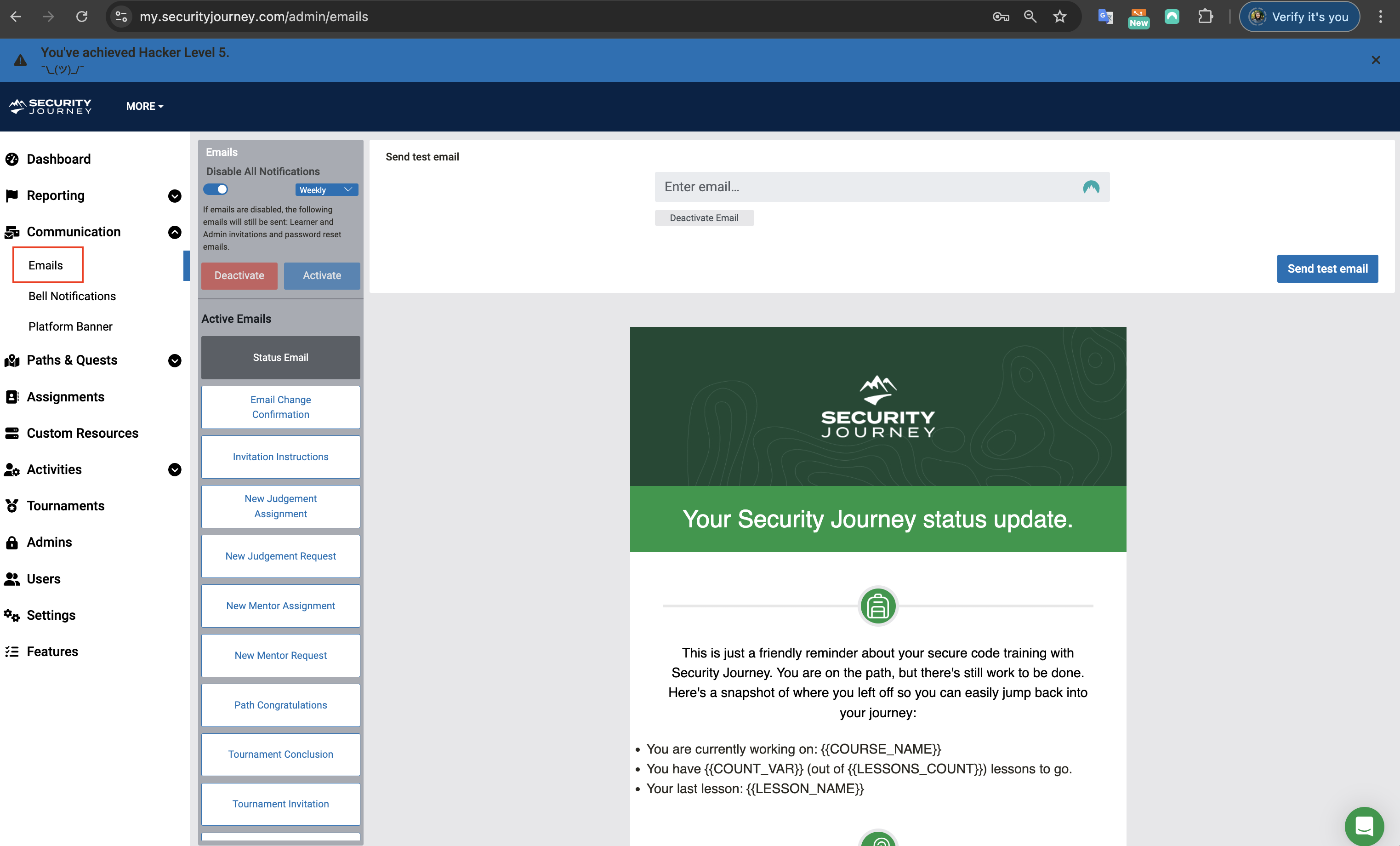Viewport: 1400px width, 846px height.
Task: Select Emails under Communication
Action: [x=46, y=265]
